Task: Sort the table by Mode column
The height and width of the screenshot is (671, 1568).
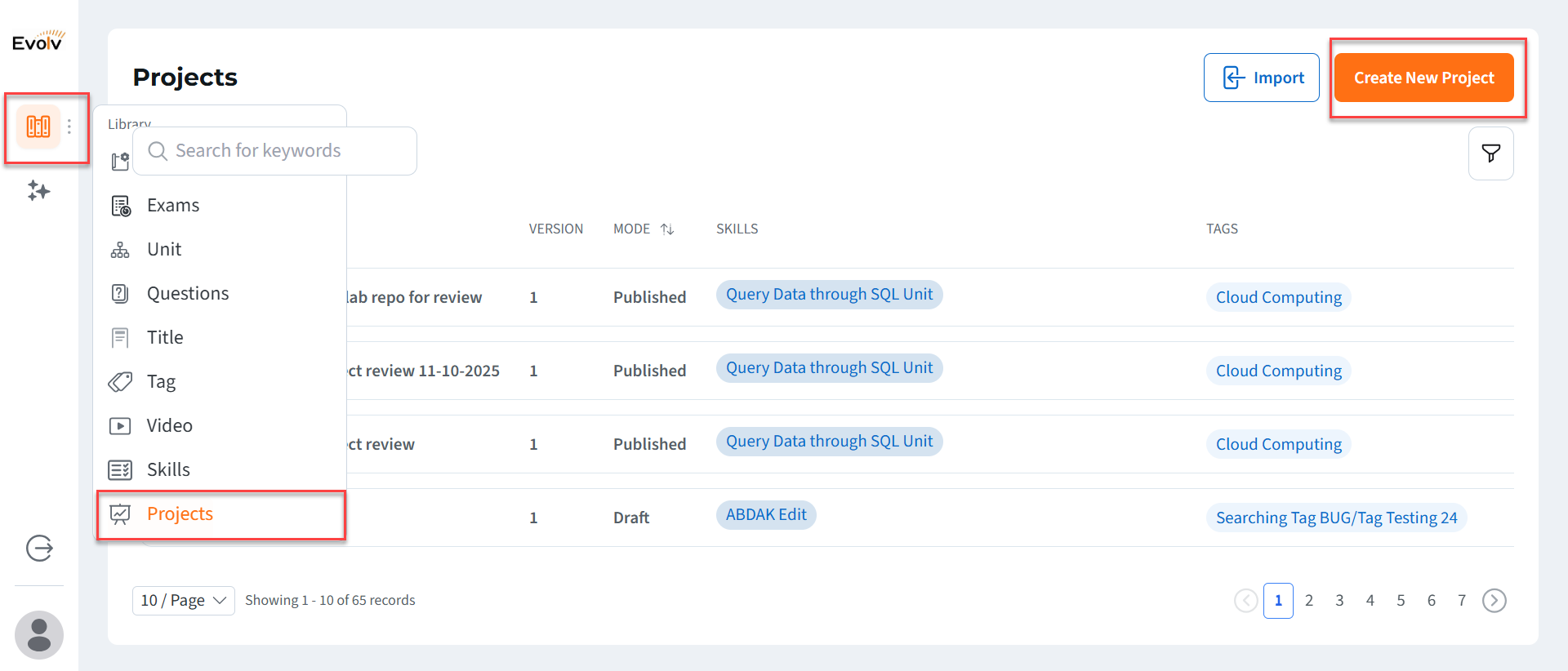Action: coord(667,229)
